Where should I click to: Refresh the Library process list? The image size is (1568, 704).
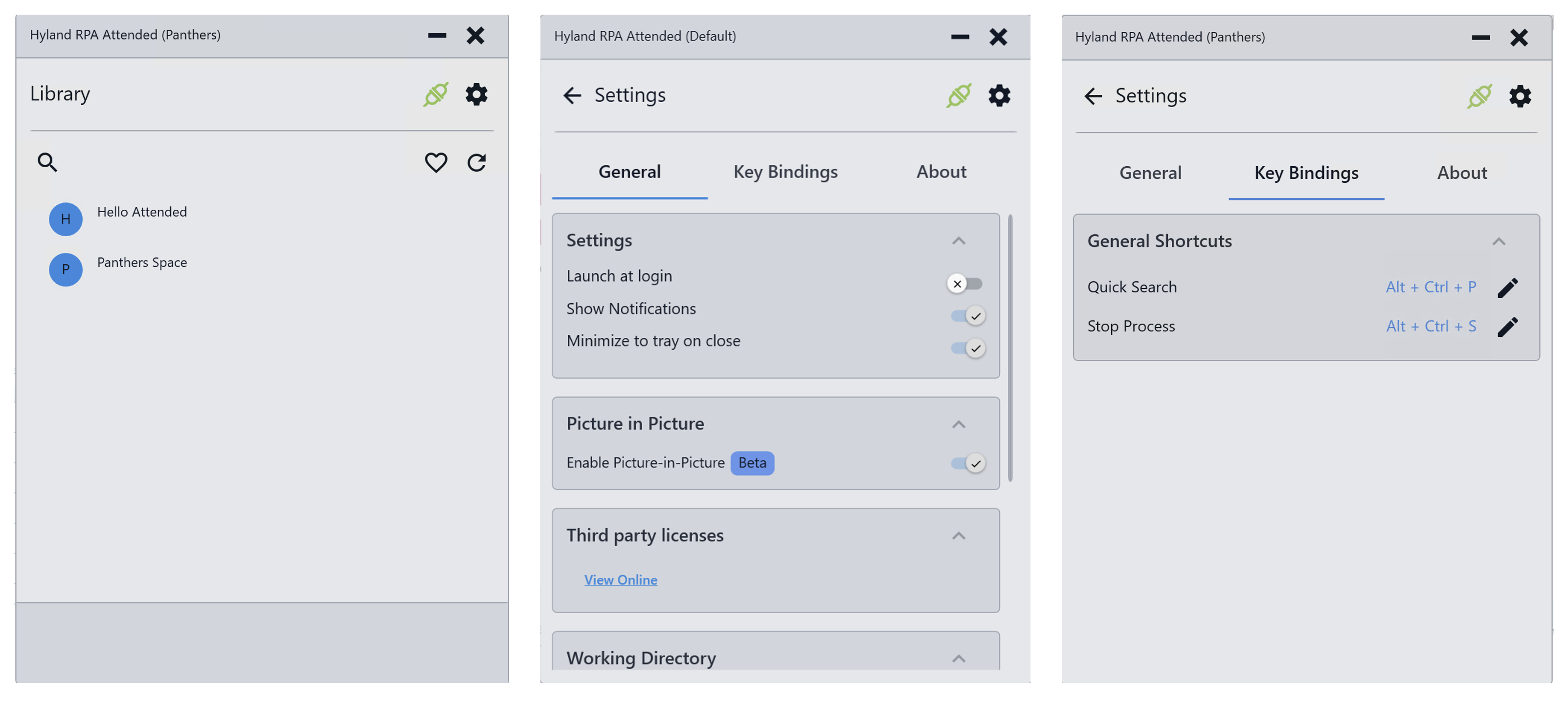476,162
